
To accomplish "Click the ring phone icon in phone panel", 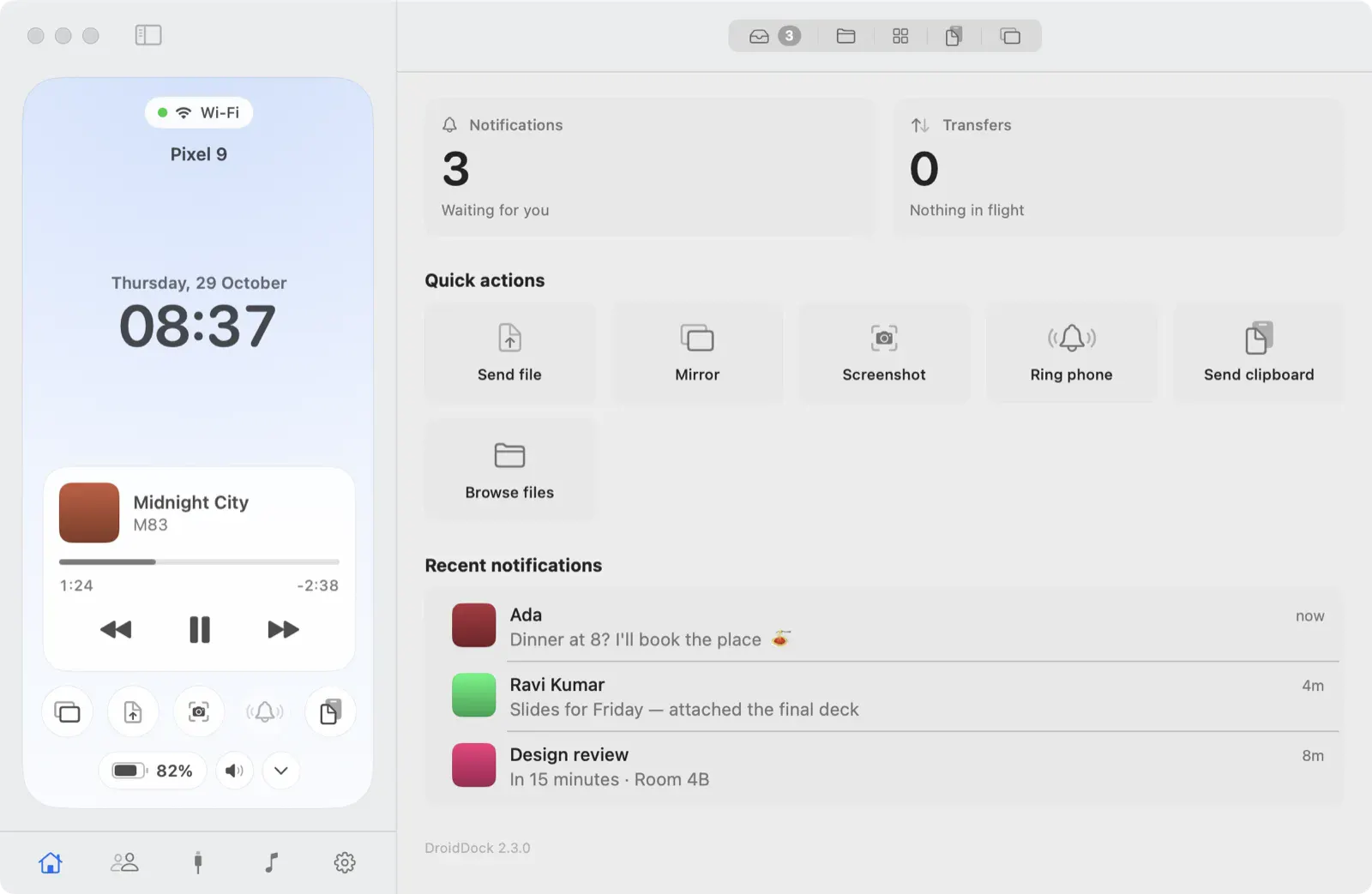I will (265, 712).
